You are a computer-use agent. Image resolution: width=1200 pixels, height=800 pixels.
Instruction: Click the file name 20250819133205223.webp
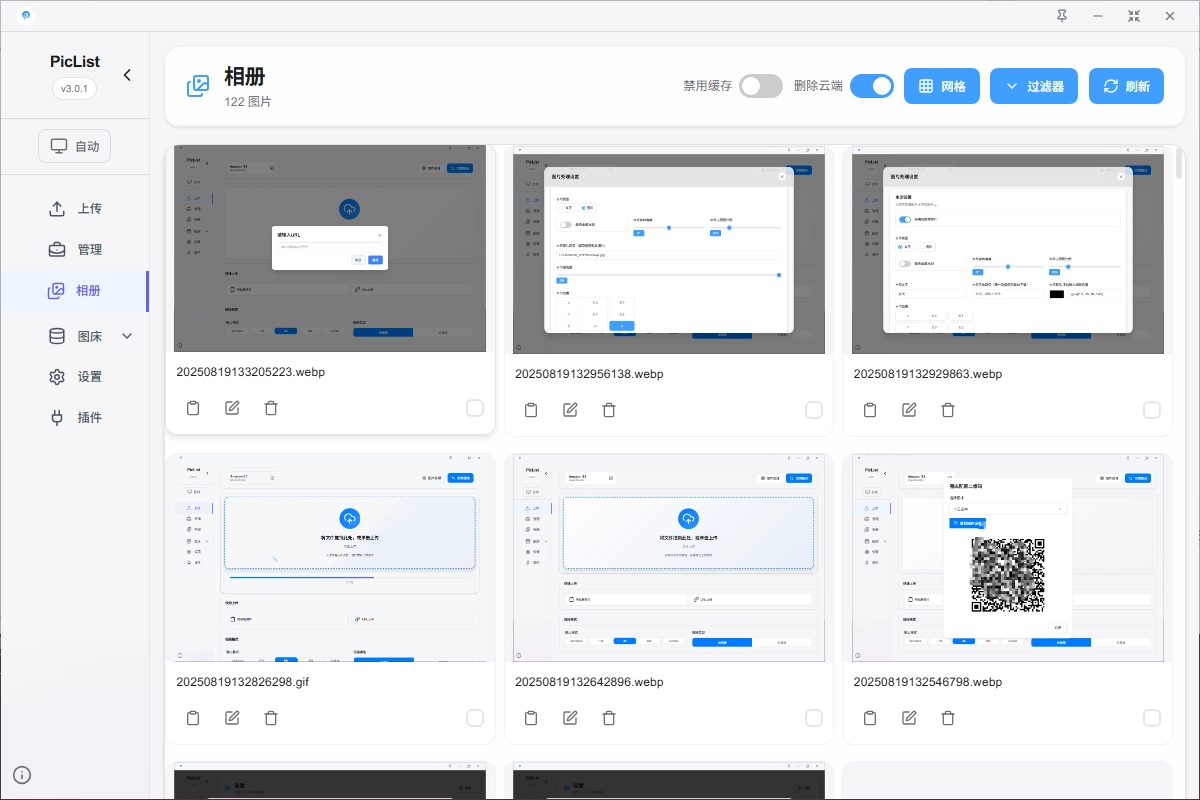251,372
